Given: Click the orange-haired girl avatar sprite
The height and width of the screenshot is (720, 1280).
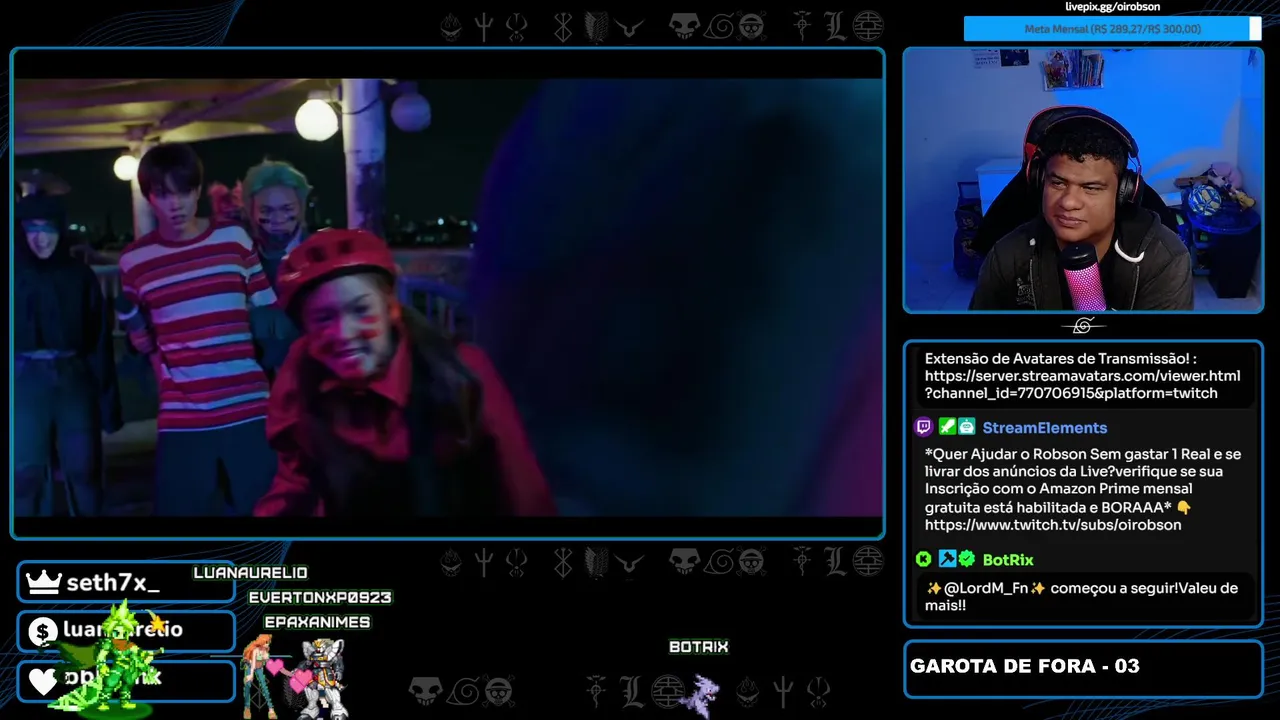Looking at the screenshot, I should (258, 675).
